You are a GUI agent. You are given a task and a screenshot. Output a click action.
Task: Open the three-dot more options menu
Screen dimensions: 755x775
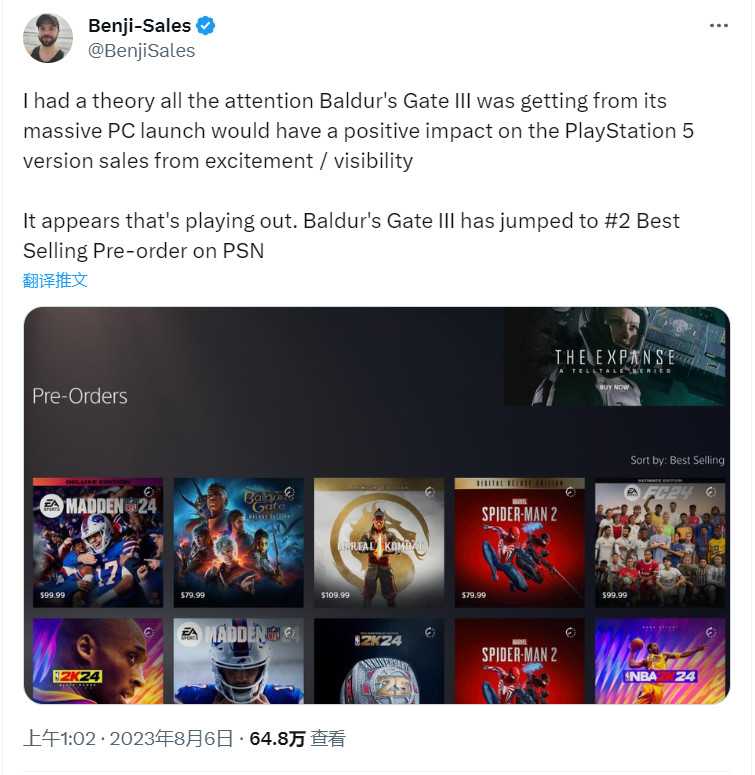click(718, 26)
